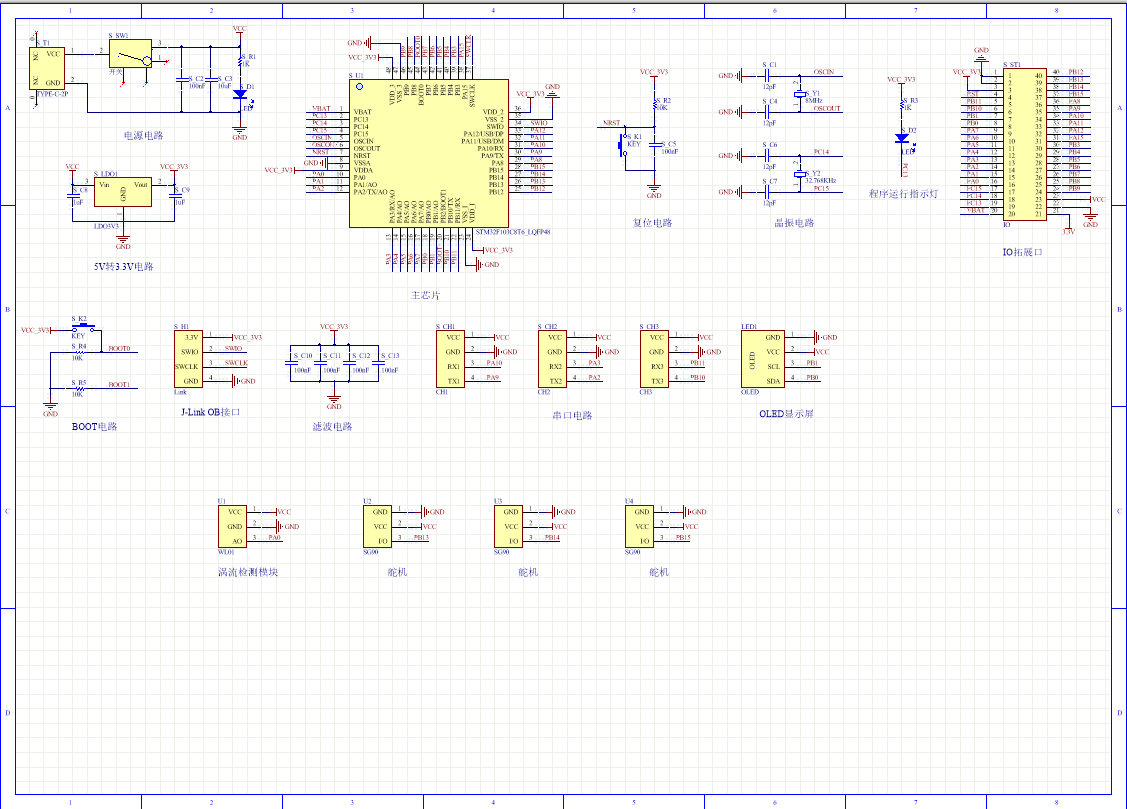Select resistor S_R4 10K on BOOT0
The image size is (1127, 809).
point(78,353)
